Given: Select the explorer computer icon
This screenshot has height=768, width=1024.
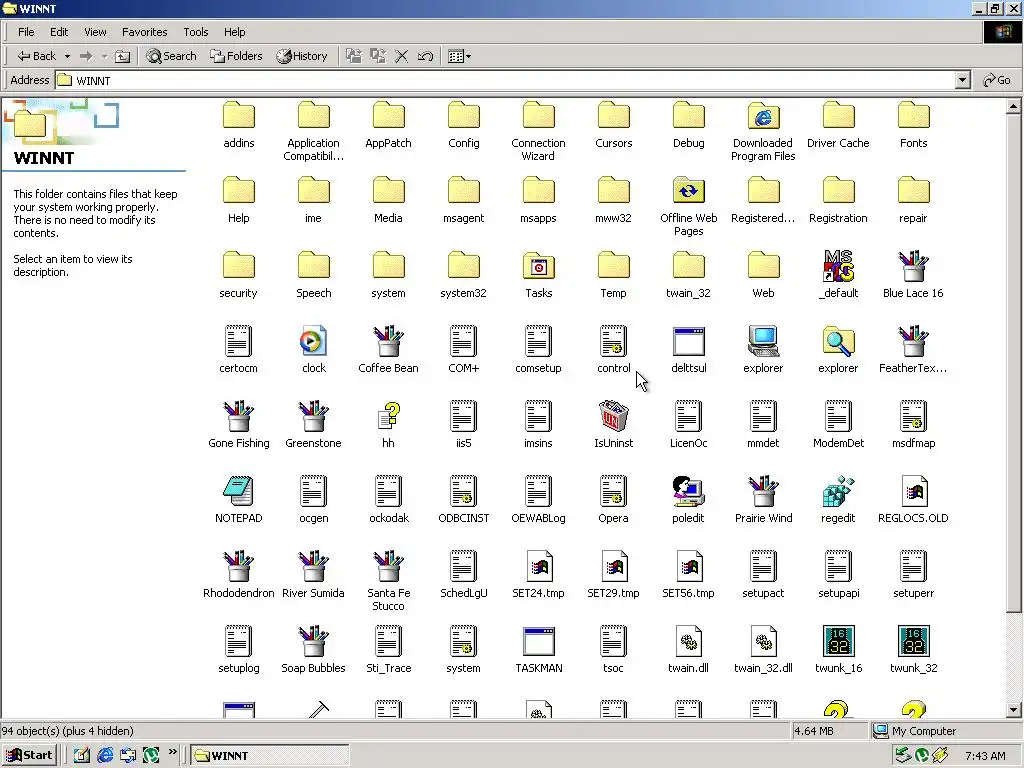Looking at the screenshot, I should tap(763, 341).
